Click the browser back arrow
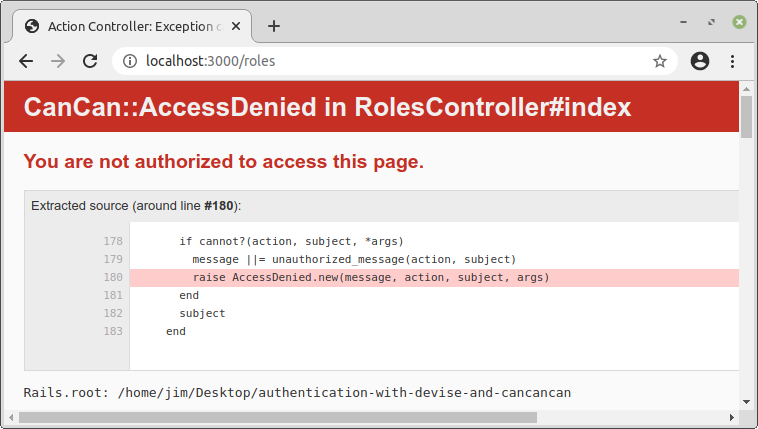 tap(26, 61)
